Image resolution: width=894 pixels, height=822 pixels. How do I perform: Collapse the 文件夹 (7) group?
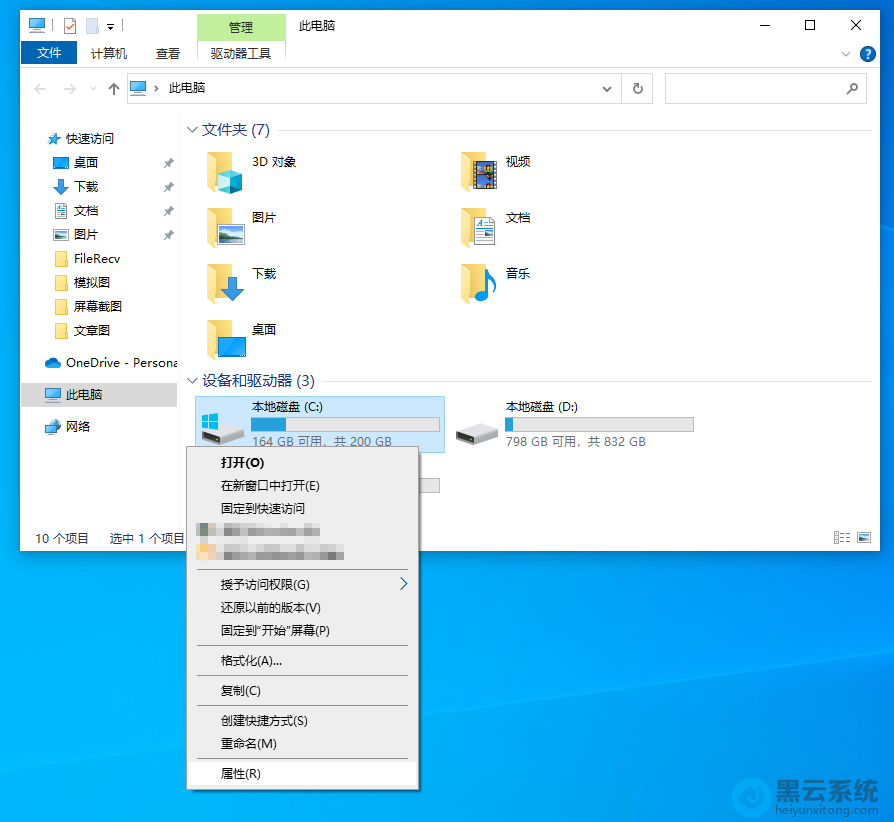[x=191, y=130]
